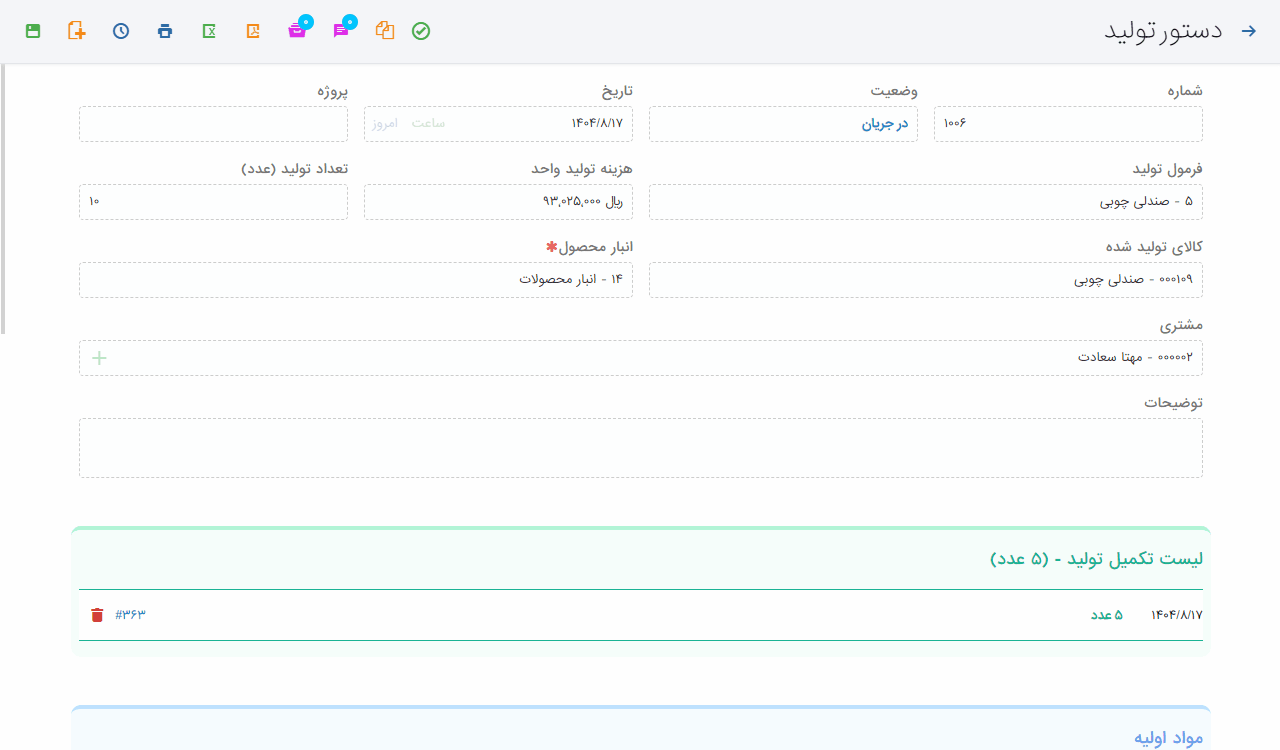Click the امروز today shortcut in date field
Screen dimensions: 1280x750
385,124
